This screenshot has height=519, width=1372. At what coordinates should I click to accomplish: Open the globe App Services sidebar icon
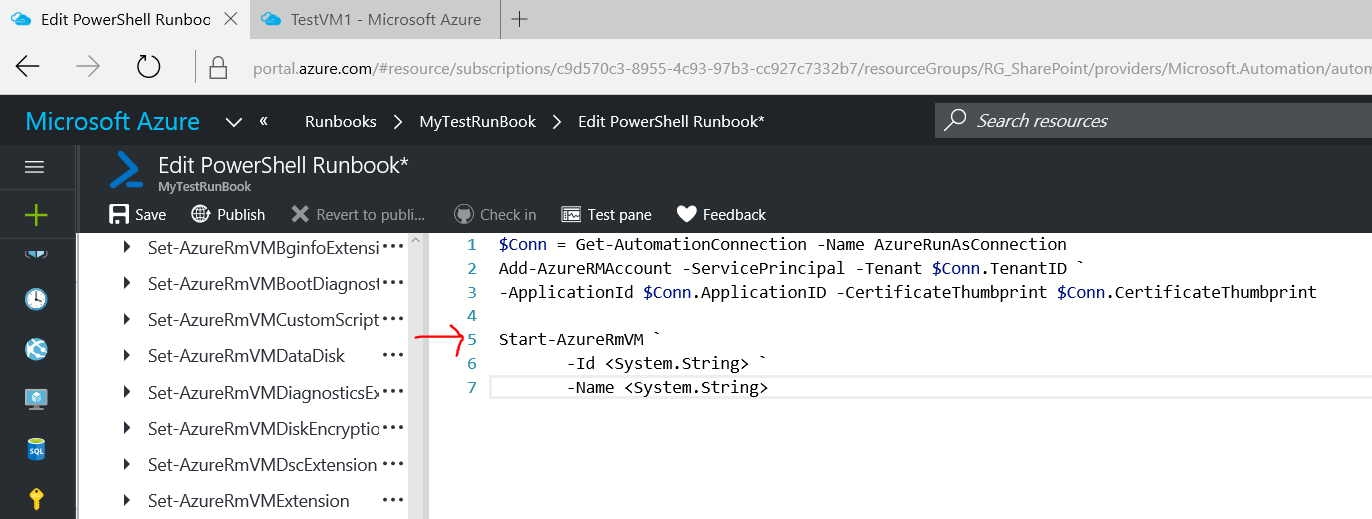pos(36,349)
